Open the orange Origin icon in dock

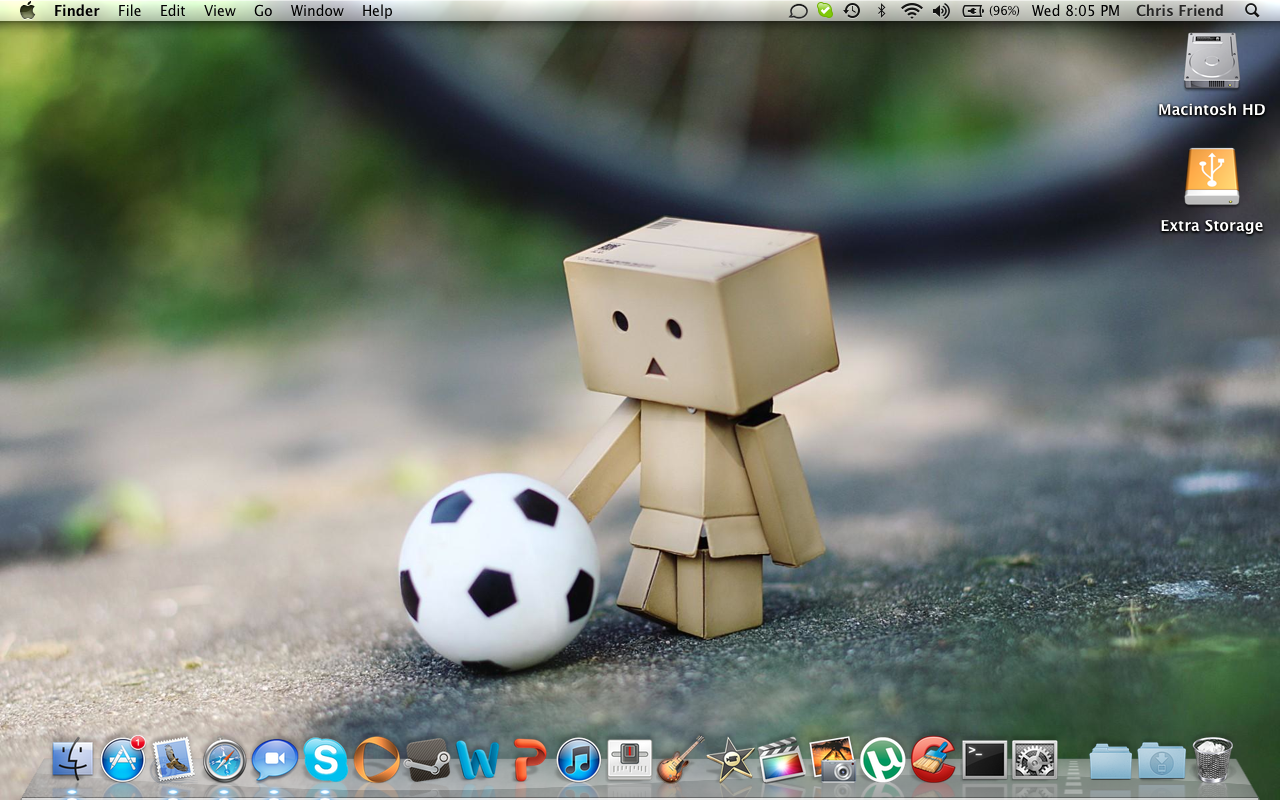tap(376, 760)
